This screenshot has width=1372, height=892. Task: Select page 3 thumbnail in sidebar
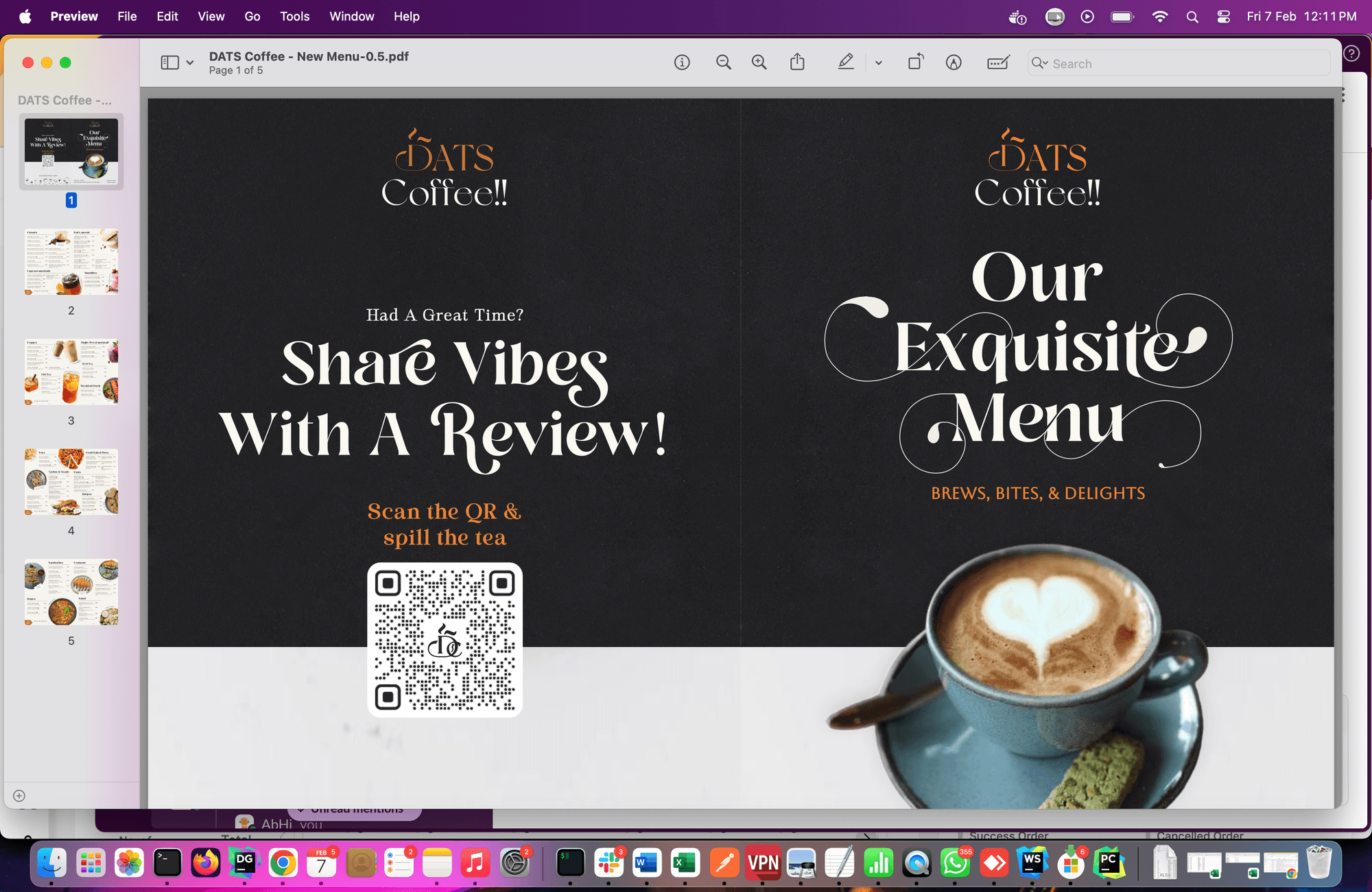[71, 372]
